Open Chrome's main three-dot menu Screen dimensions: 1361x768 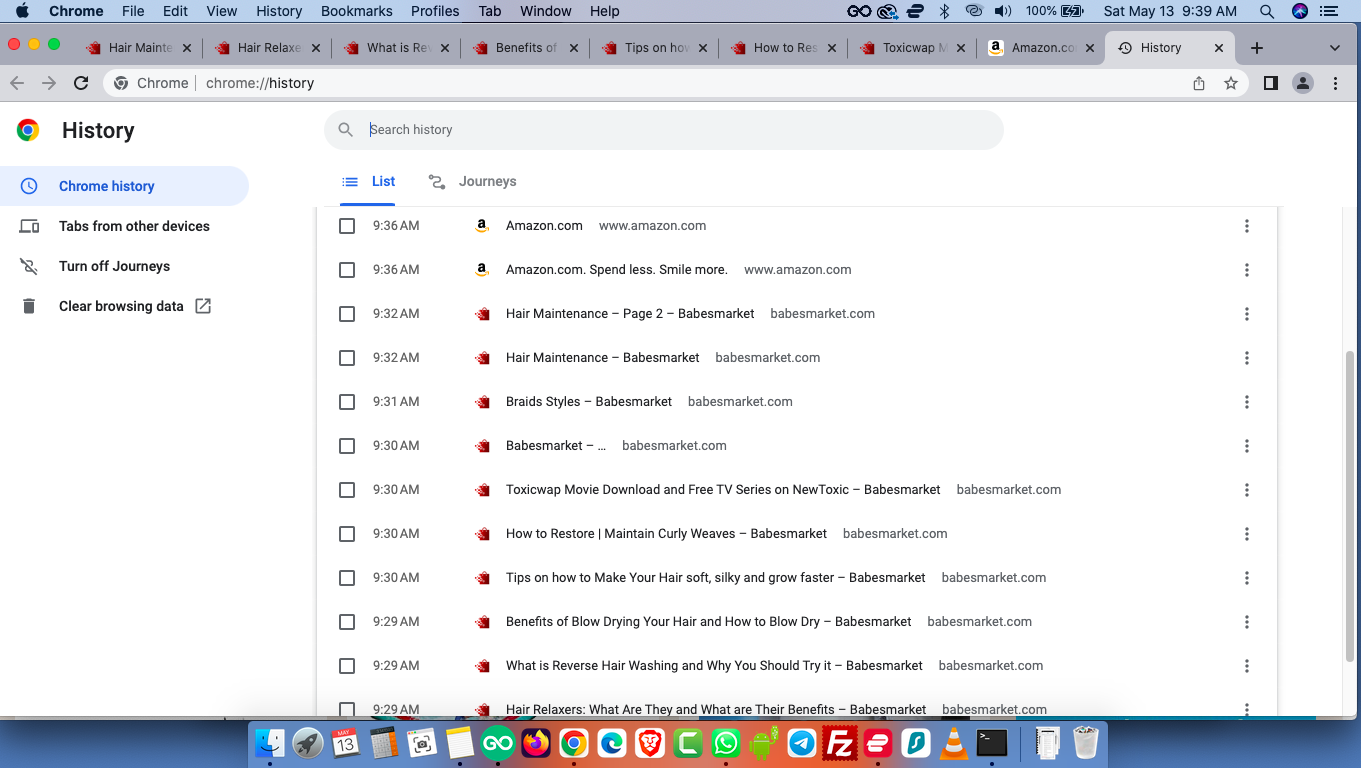pyautogui.click(x=1336, y=83)
